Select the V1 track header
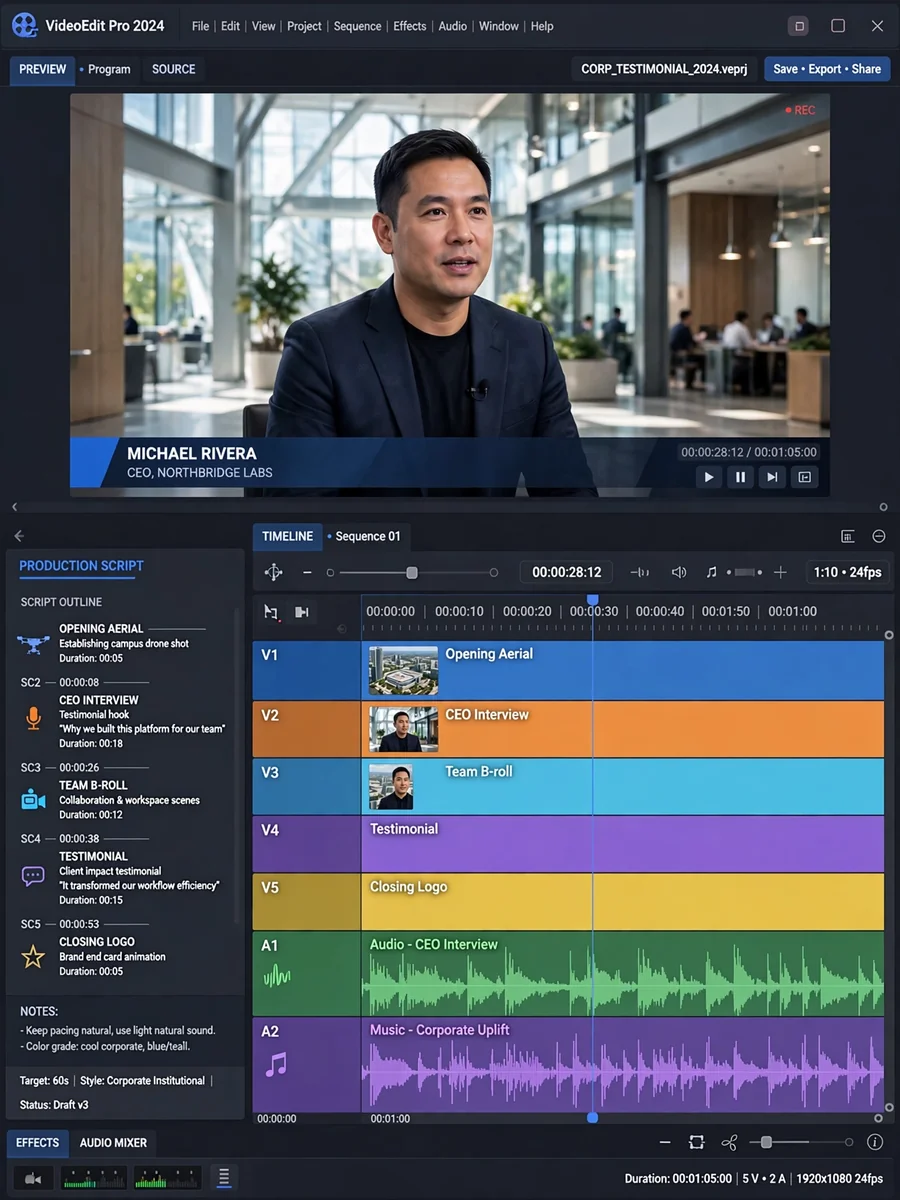Image resolution: width=900 pixels, height=1200 pixels. pos(306,670)
